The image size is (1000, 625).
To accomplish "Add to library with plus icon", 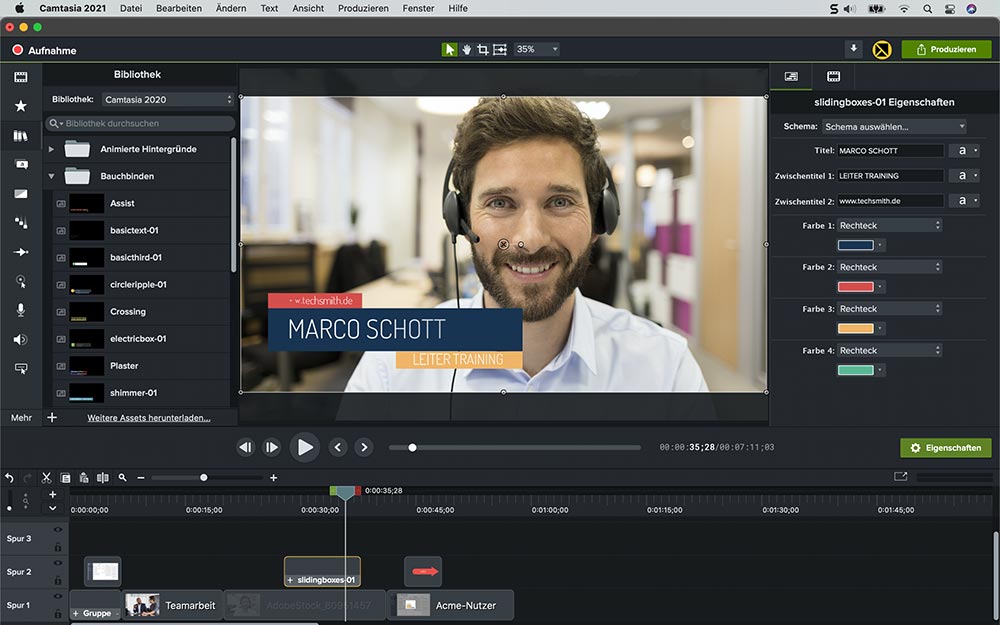I will coord(52,418).
